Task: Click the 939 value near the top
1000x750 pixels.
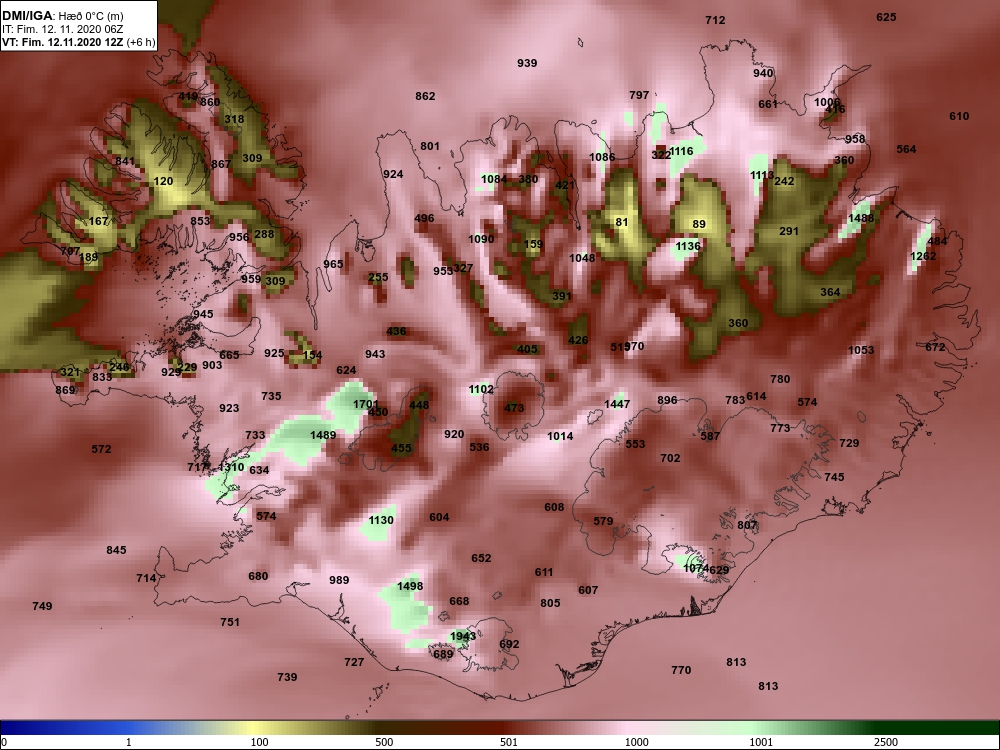Action: coord(527,63)
